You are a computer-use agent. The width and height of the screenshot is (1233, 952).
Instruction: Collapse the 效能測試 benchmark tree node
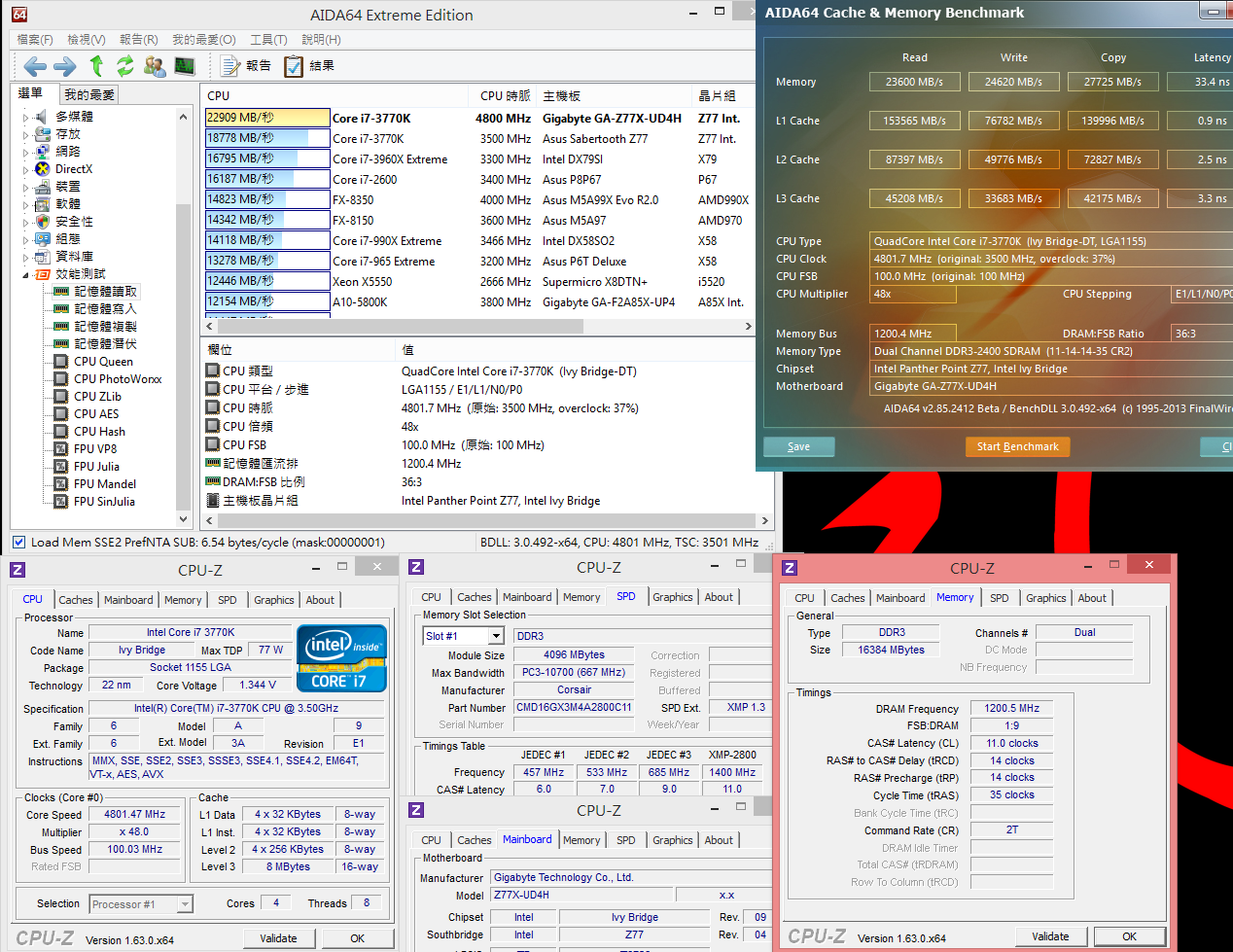(x=26, y=274)
